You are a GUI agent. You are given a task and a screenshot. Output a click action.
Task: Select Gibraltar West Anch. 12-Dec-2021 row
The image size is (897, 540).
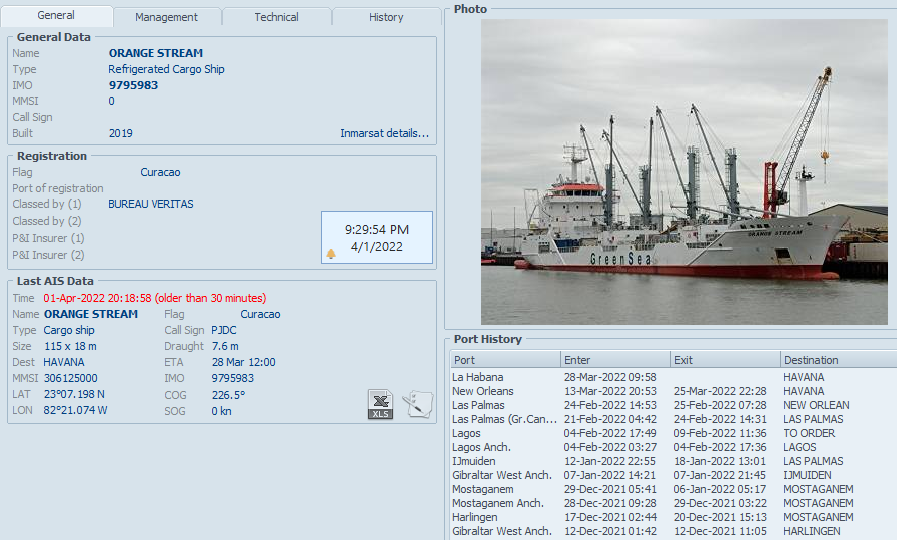(x=673, y=531)
